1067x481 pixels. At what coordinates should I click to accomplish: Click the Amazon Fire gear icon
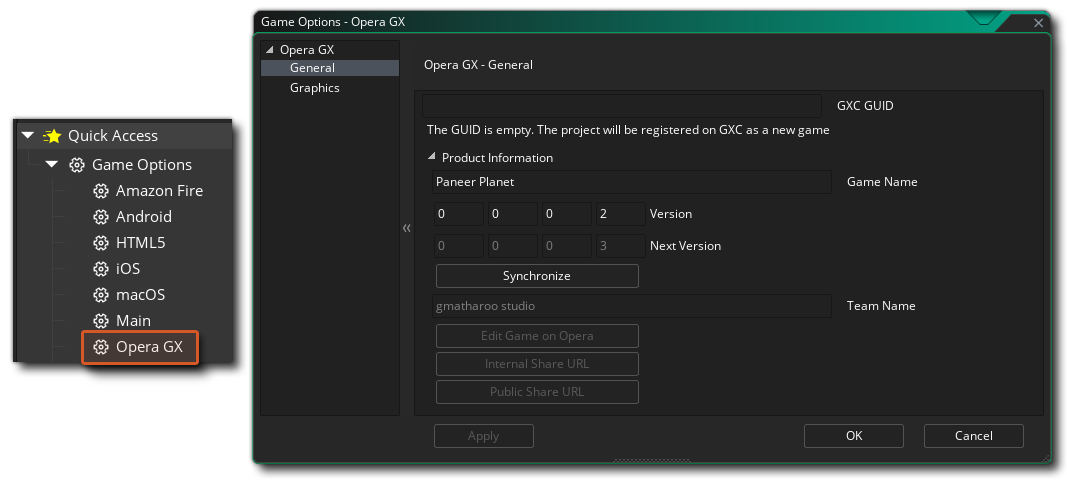[x=101, y=191]
